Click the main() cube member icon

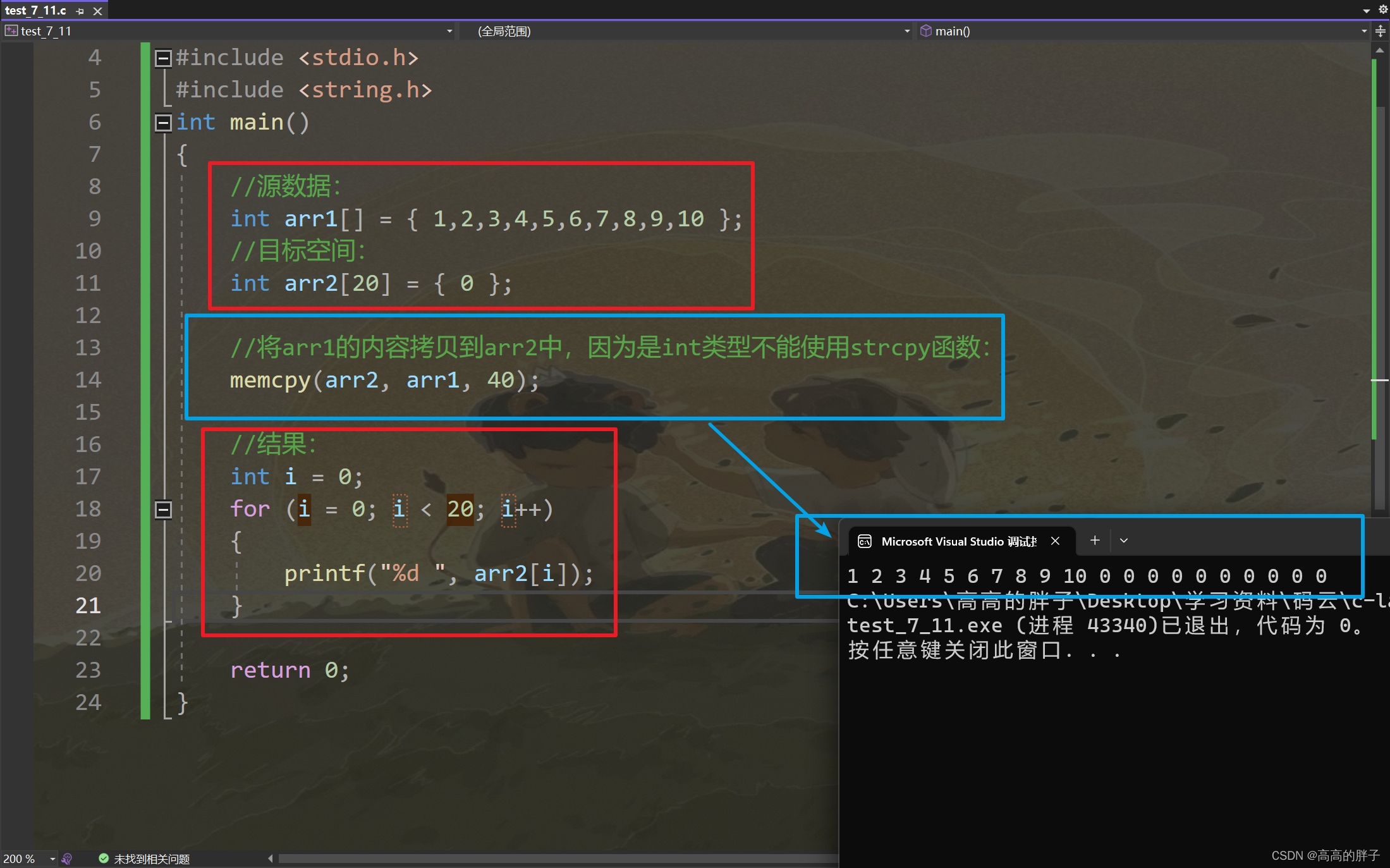tap(925, 31)
